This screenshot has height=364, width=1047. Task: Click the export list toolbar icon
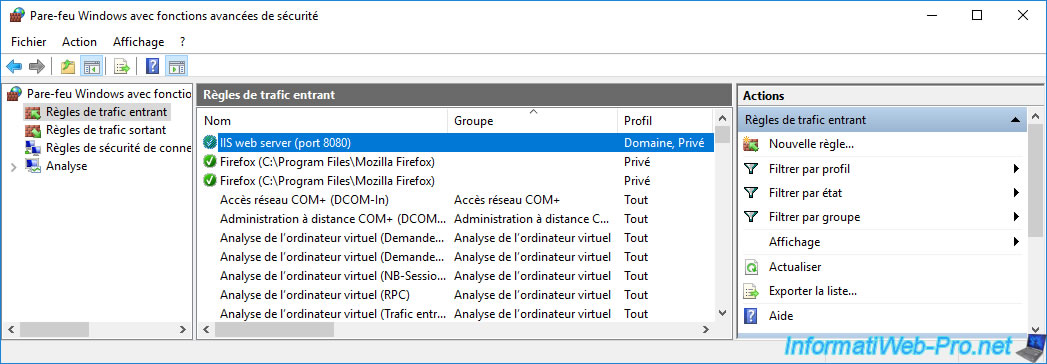(x=122, y=66)
